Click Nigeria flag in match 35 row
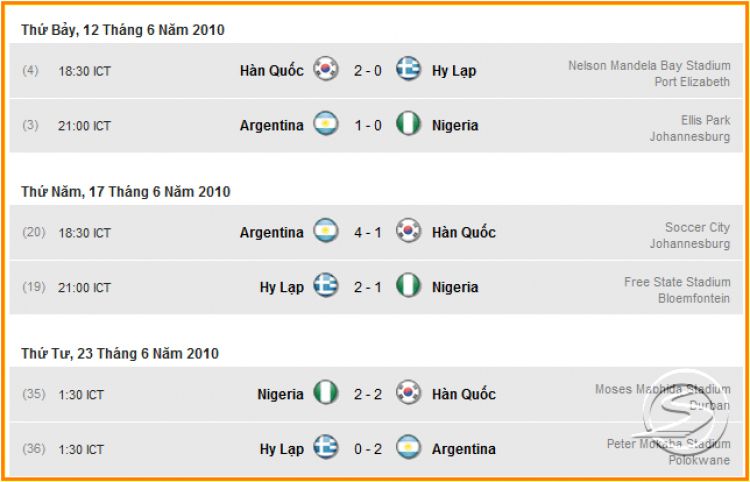This screenshot has height=482, width=750. pyautogui.click(x=326, y=393)
